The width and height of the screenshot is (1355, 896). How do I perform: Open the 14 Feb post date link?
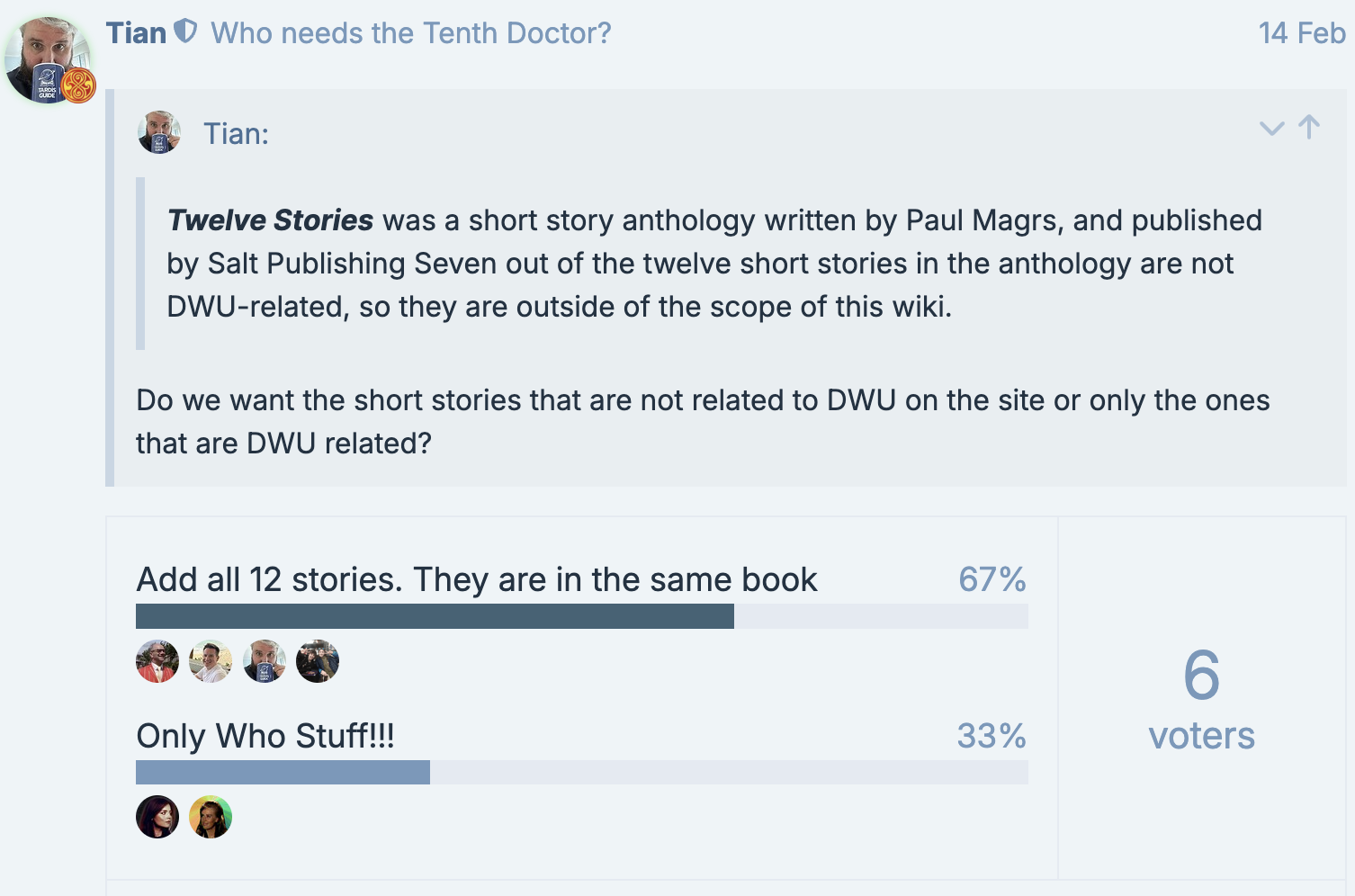tap(1302, 33)
